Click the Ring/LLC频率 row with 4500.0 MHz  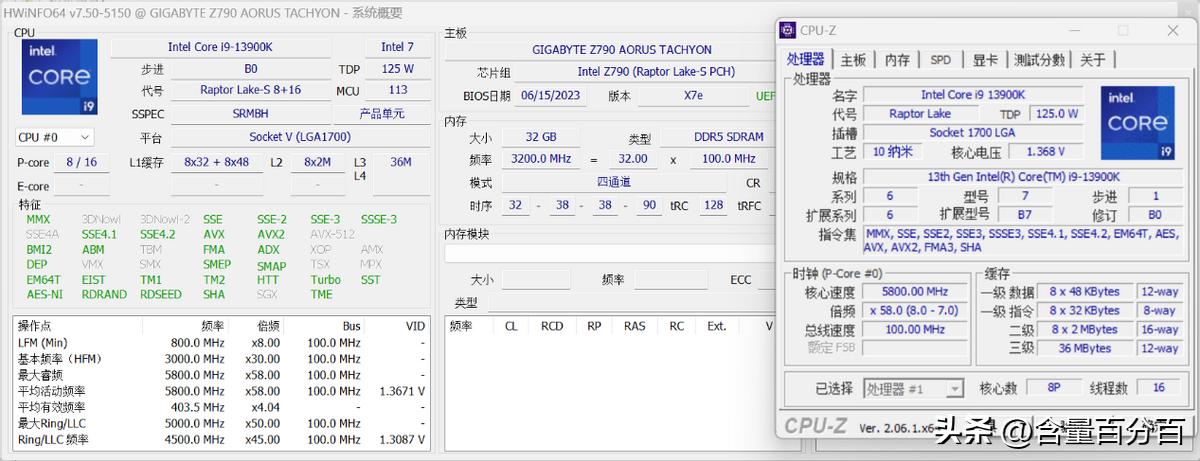(x=221, y=439)
